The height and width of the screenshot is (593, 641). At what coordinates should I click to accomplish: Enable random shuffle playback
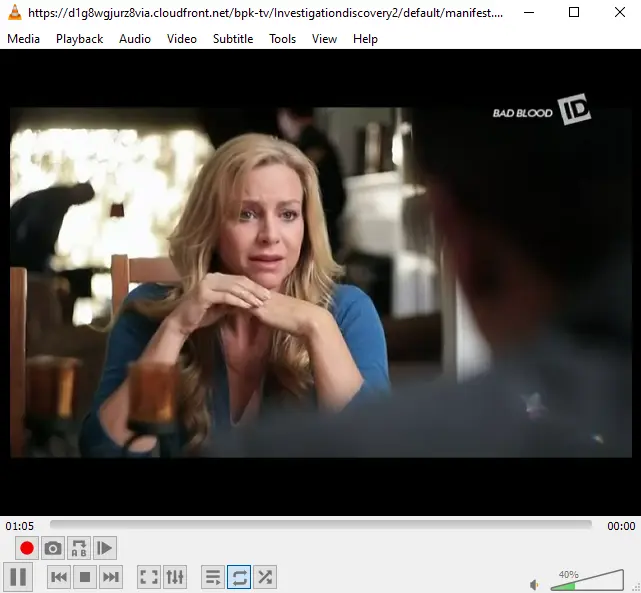[265, 577]
